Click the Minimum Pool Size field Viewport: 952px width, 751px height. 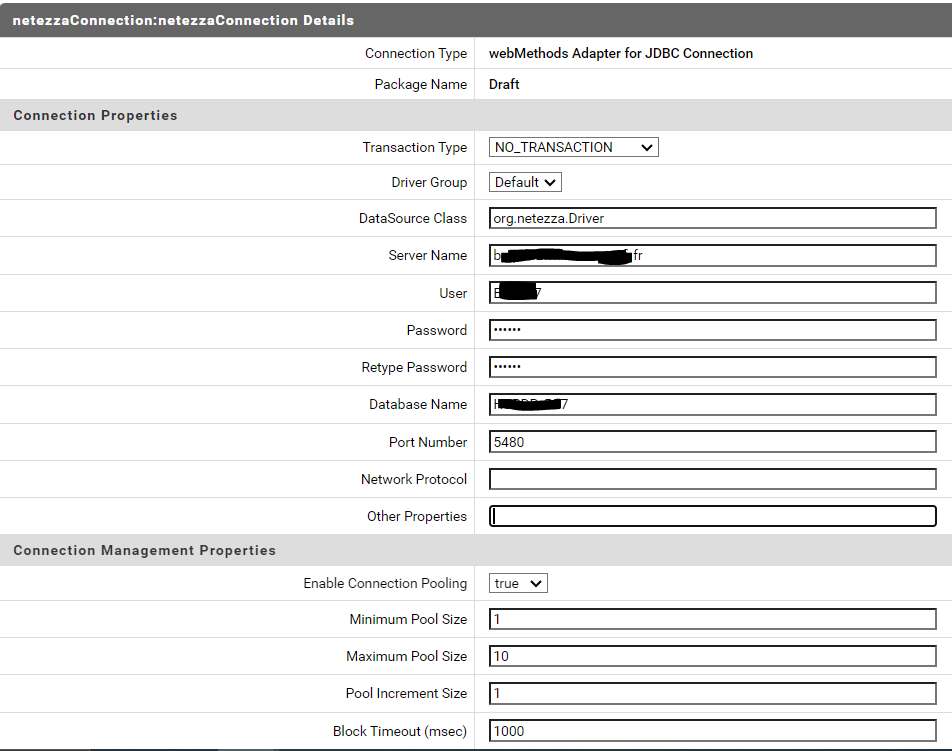712,619
